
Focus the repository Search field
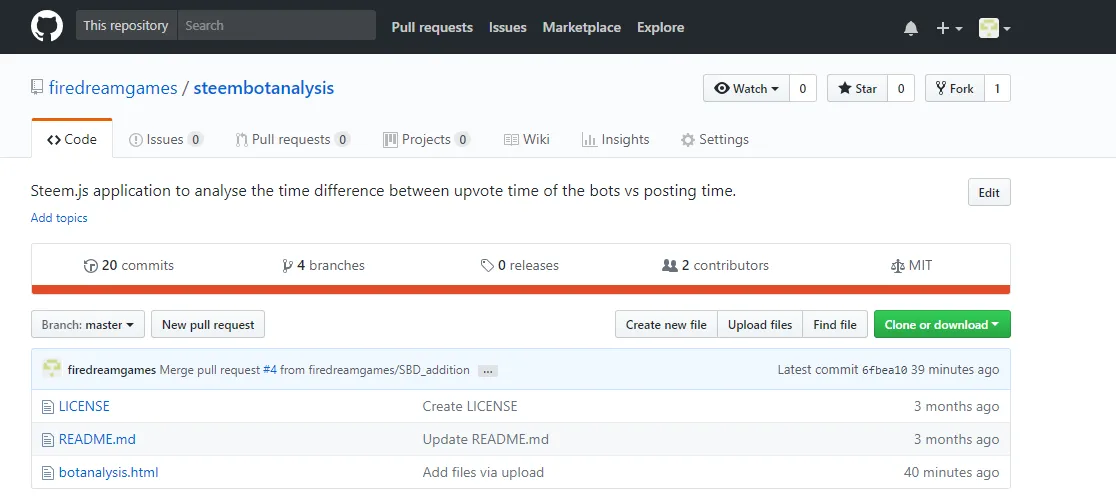click(x=277, y=26)
